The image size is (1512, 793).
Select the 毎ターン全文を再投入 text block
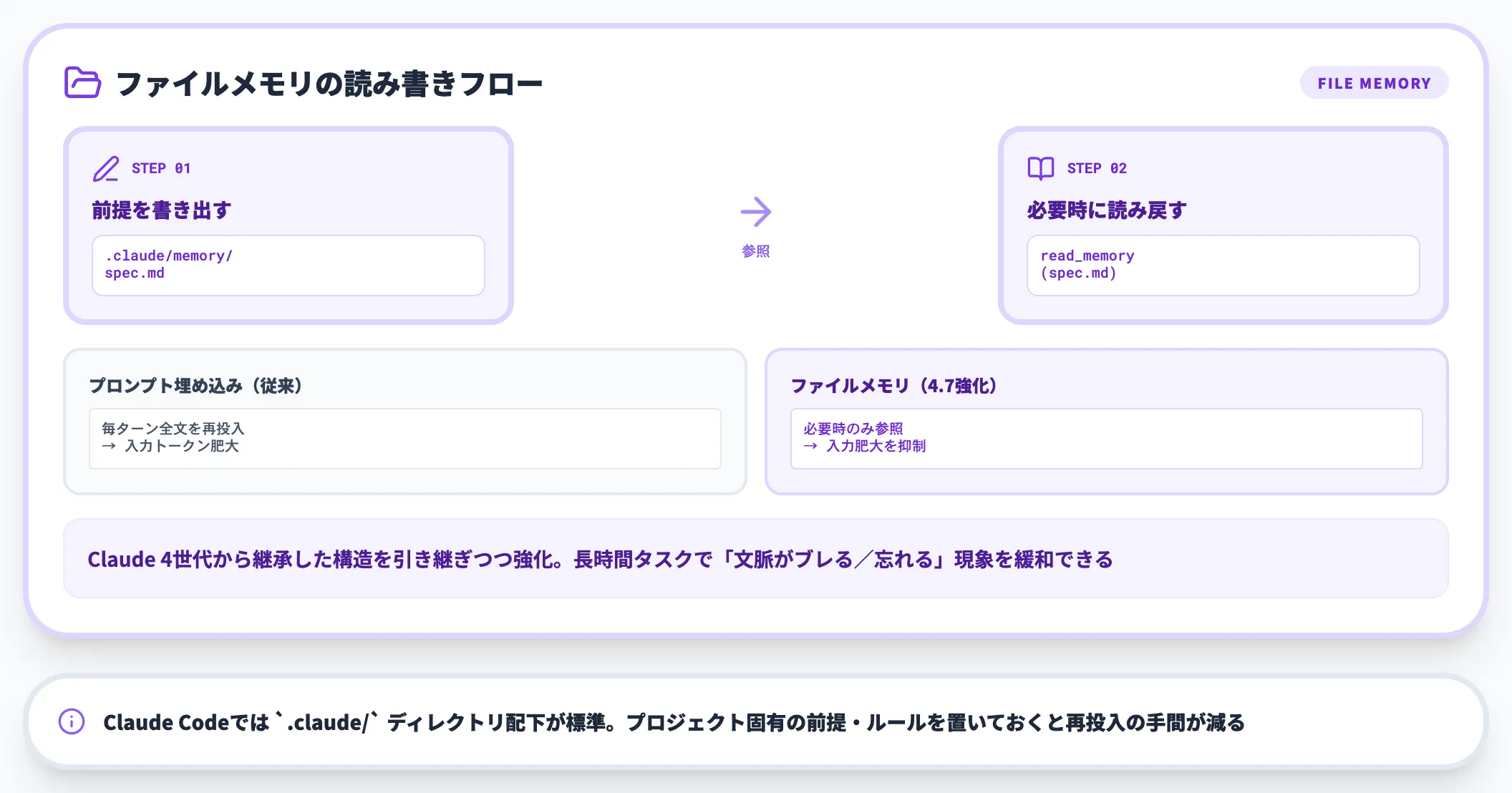coord(404,437)
